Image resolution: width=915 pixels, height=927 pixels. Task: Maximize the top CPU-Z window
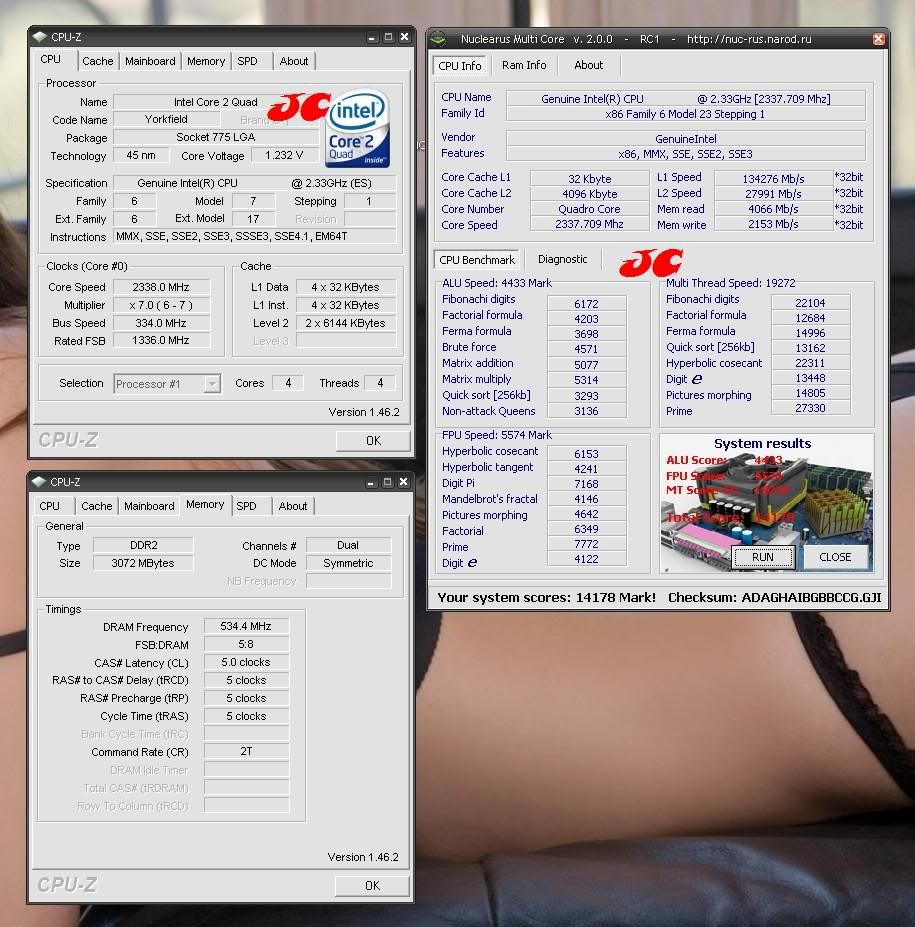click(x=388, y=37)
